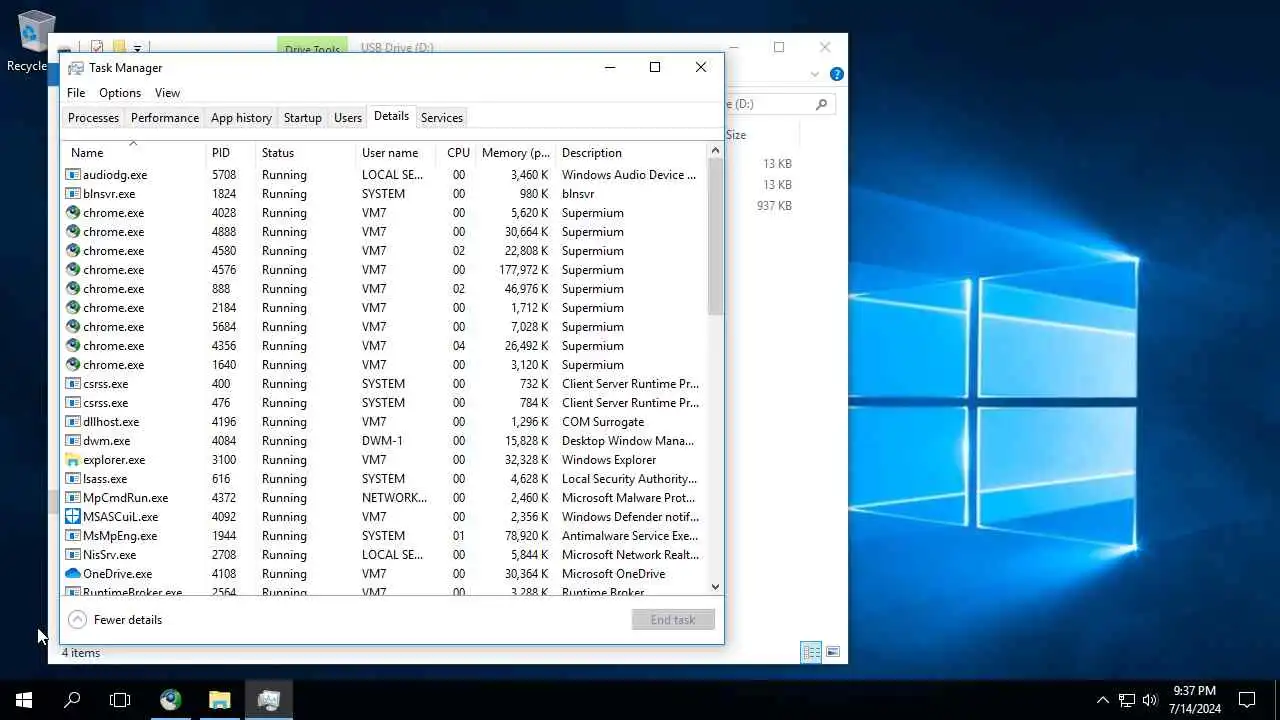This screenshot has width=1280, height=720.
Task: Click the dllhost.exe process icon
Action: point(73,422)
